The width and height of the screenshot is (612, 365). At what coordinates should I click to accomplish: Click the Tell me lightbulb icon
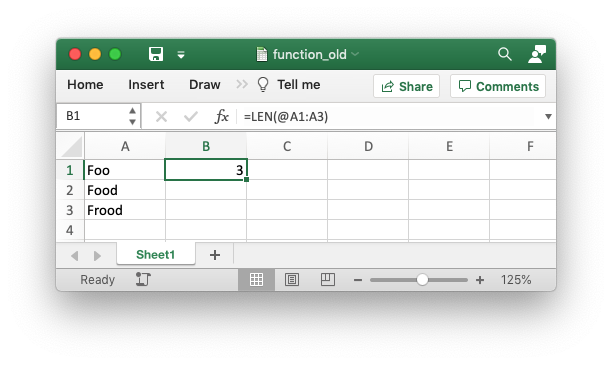[x=263, y=84]
